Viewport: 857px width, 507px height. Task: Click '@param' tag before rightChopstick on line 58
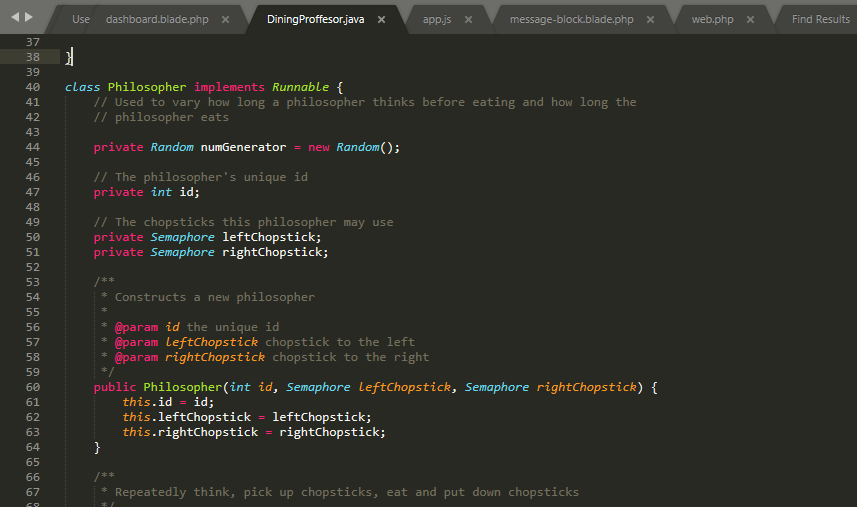pyautogui.click(x=136, y=357)
